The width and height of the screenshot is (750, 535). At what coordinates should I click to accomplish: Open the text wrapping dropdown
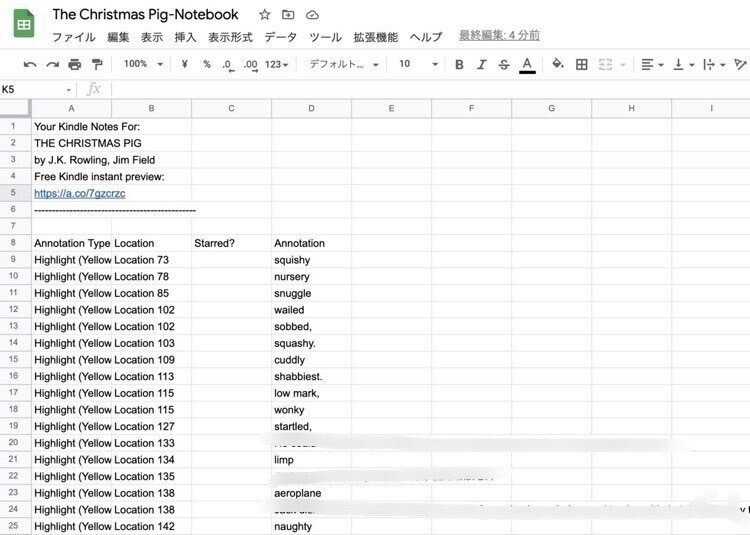click(715, 65)
